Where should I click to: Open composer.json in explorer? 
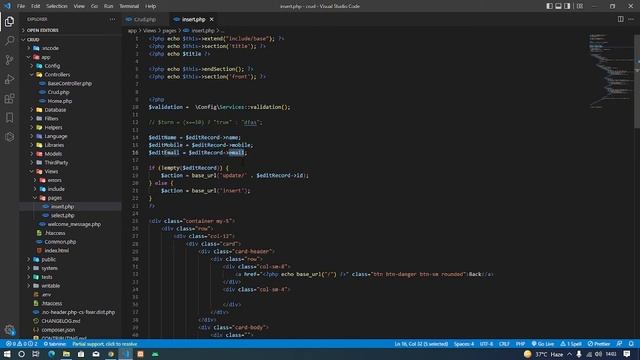(x=58, y=330)
